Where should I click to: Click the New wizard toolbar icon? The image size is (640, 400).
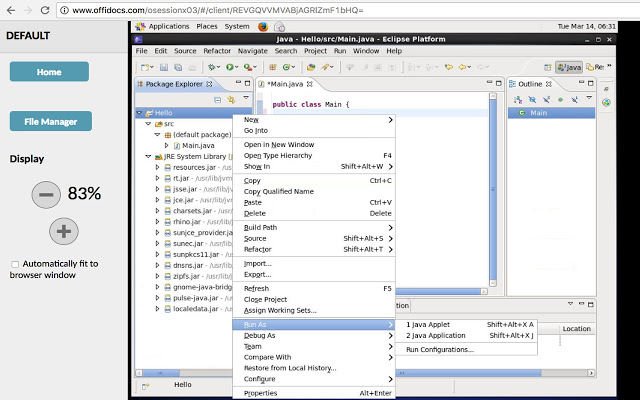pyautogui.click(x=145, y=67)
